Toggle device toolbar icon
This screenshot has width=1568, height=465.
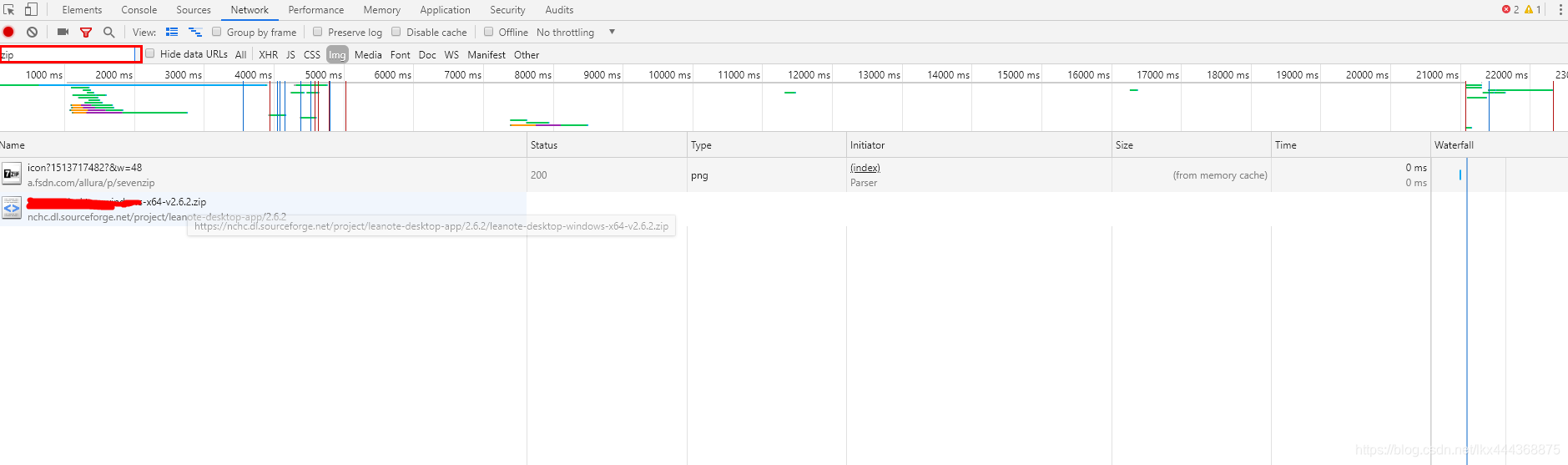31,10
